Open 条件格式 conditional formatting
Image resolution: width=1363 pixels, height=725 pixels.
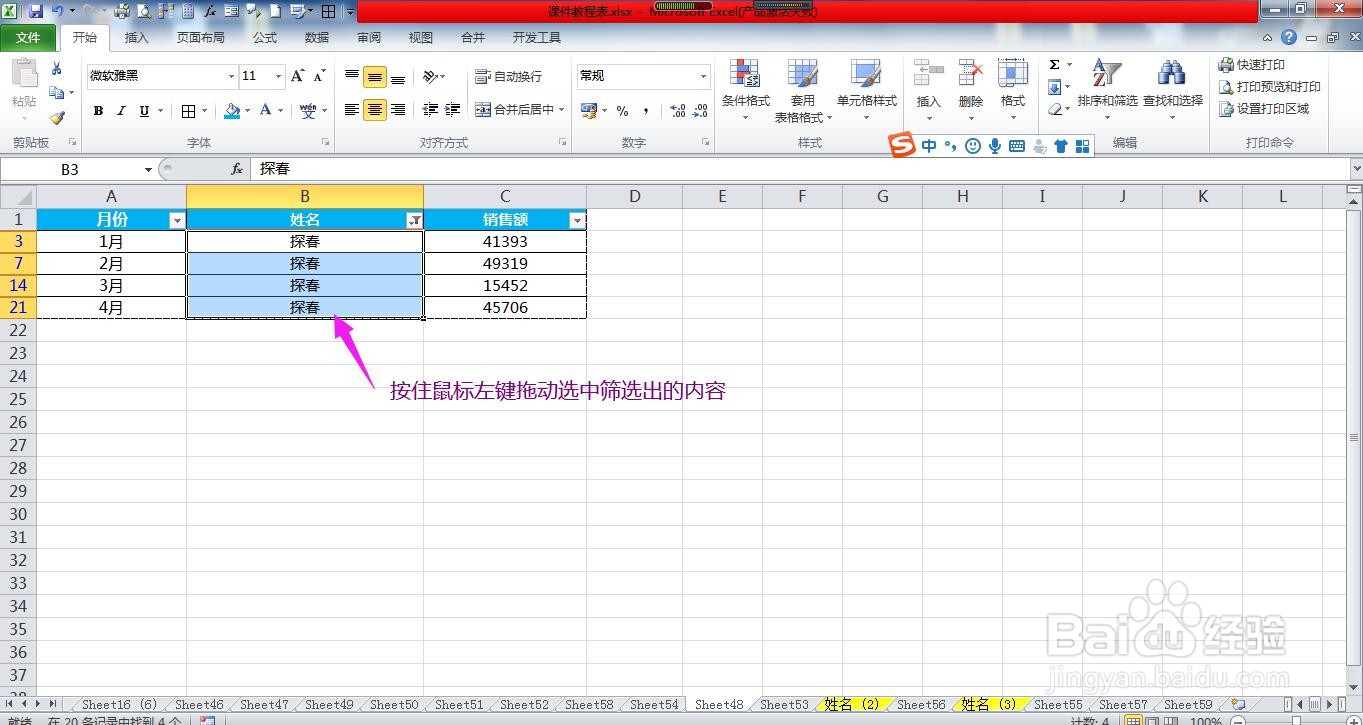coord(745,90)
